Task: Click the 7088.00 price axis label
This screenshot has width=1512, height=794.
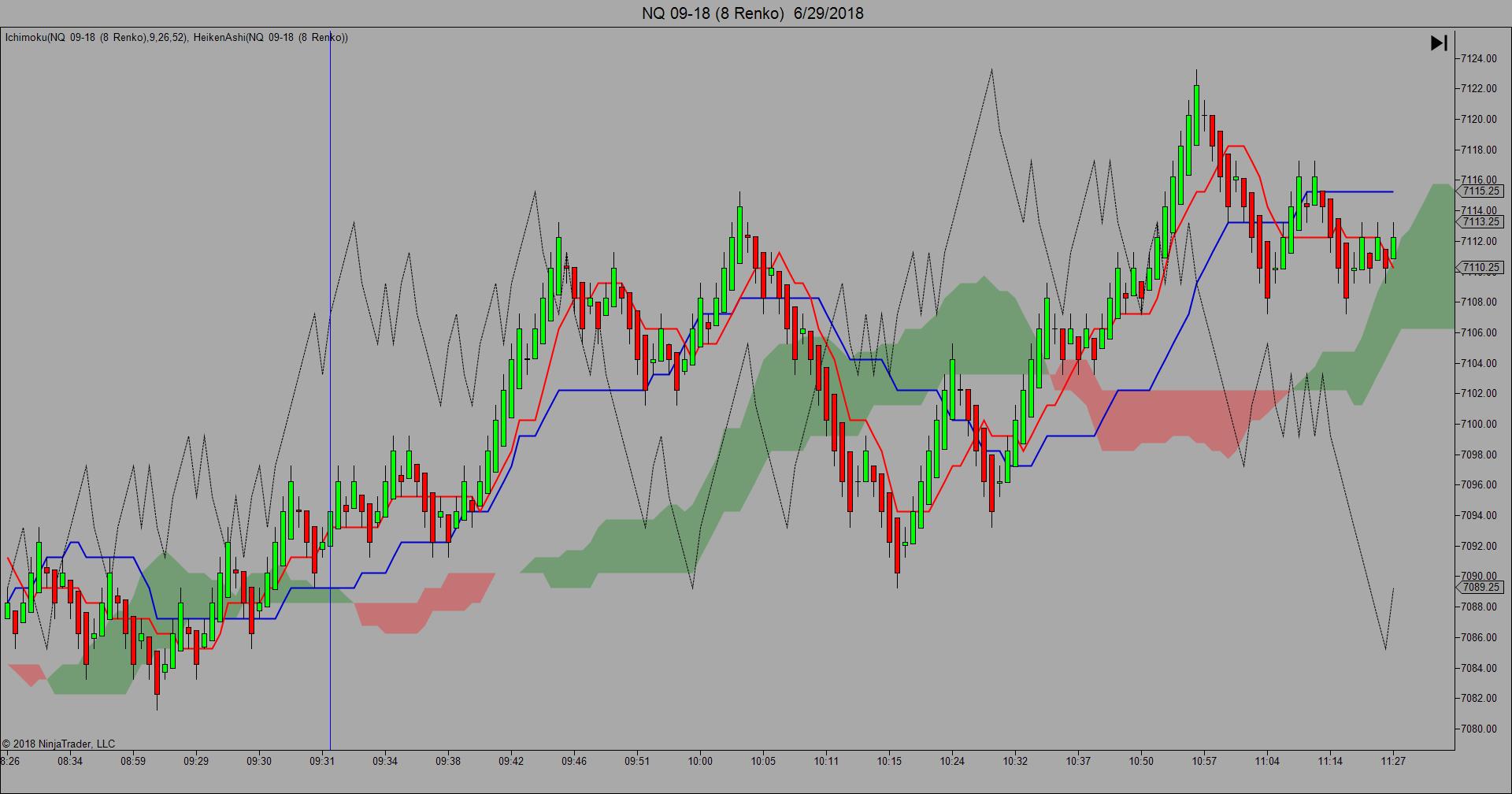Action: tap(1479, 607)
